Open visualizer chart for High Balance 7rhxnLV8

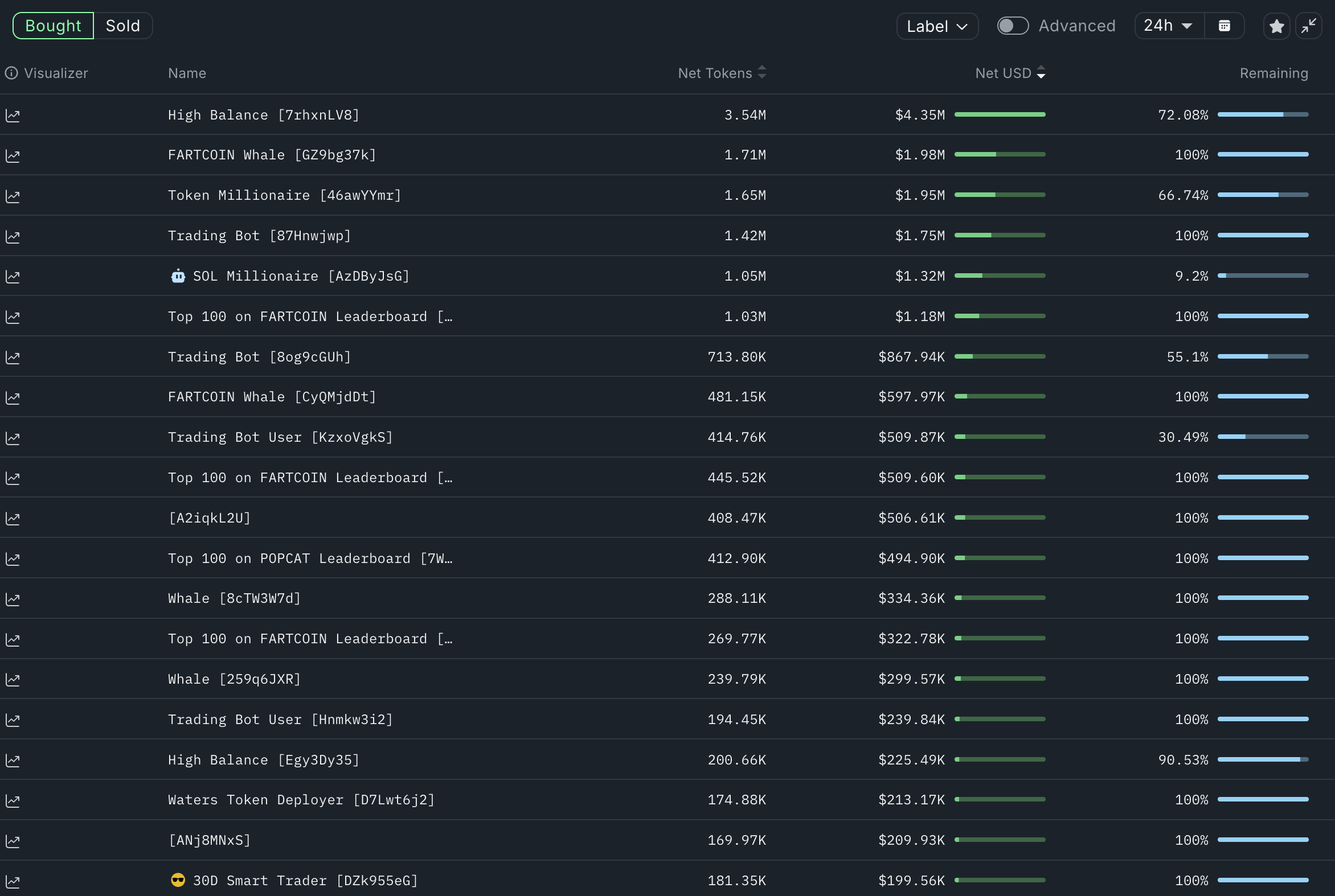13,116
